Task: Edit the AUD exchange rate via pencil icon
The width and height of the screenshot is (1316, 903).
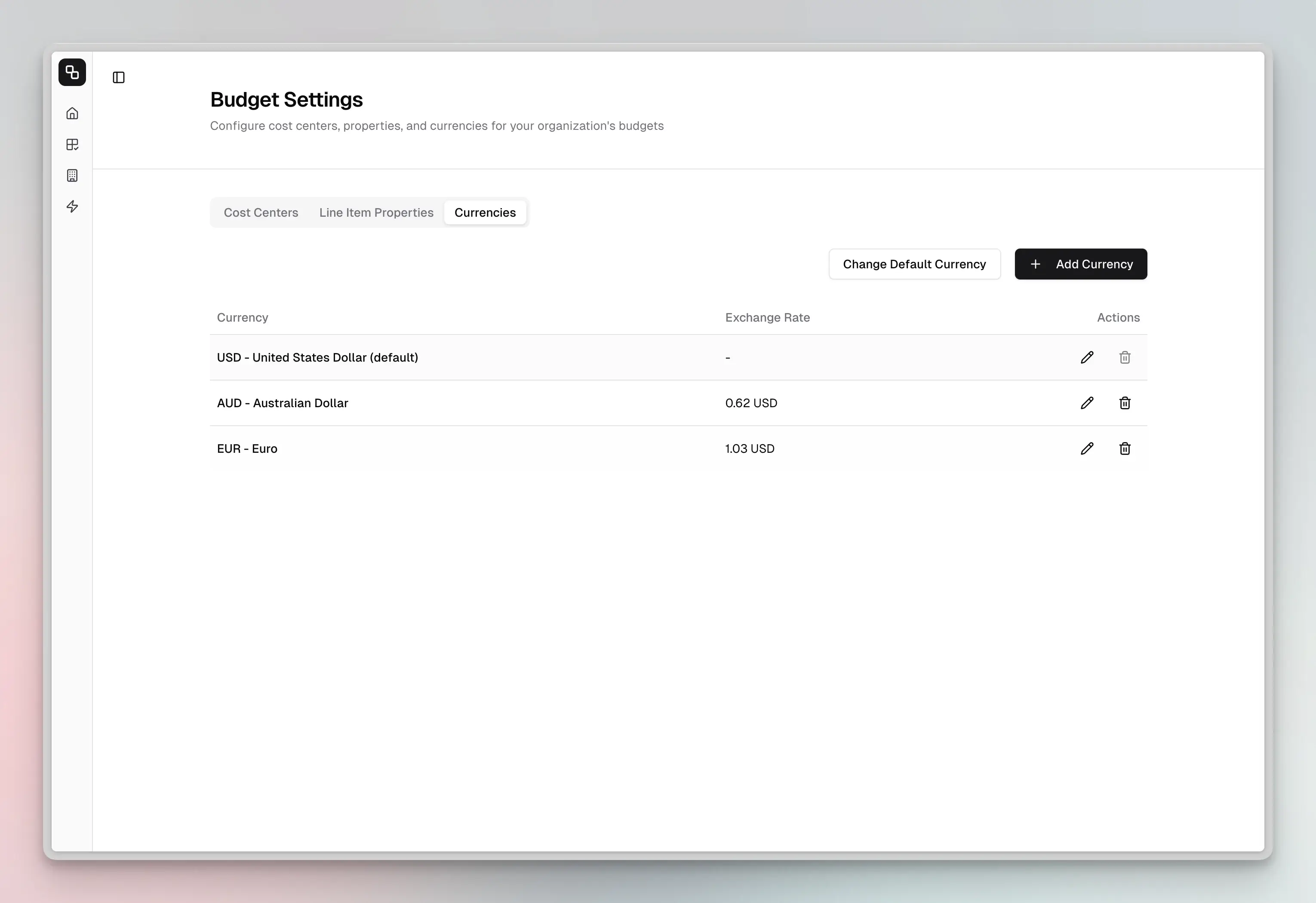Action: [1087, 402]
